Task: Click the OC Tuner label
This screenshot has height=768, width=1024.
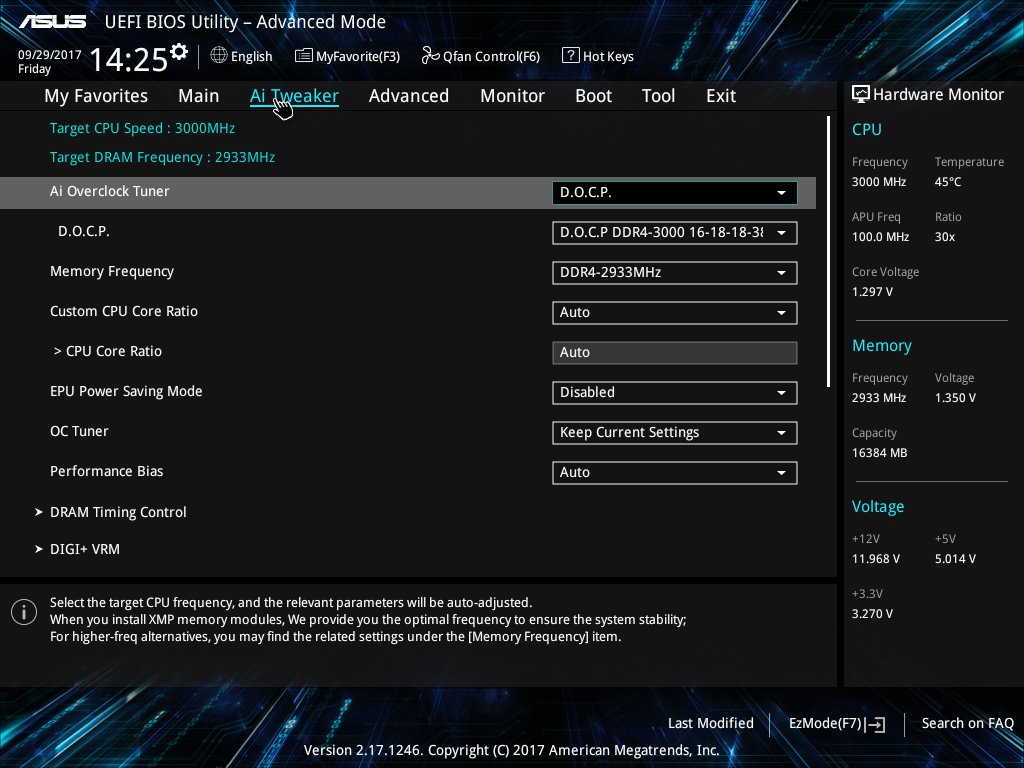Action: [x=79, y=431]
